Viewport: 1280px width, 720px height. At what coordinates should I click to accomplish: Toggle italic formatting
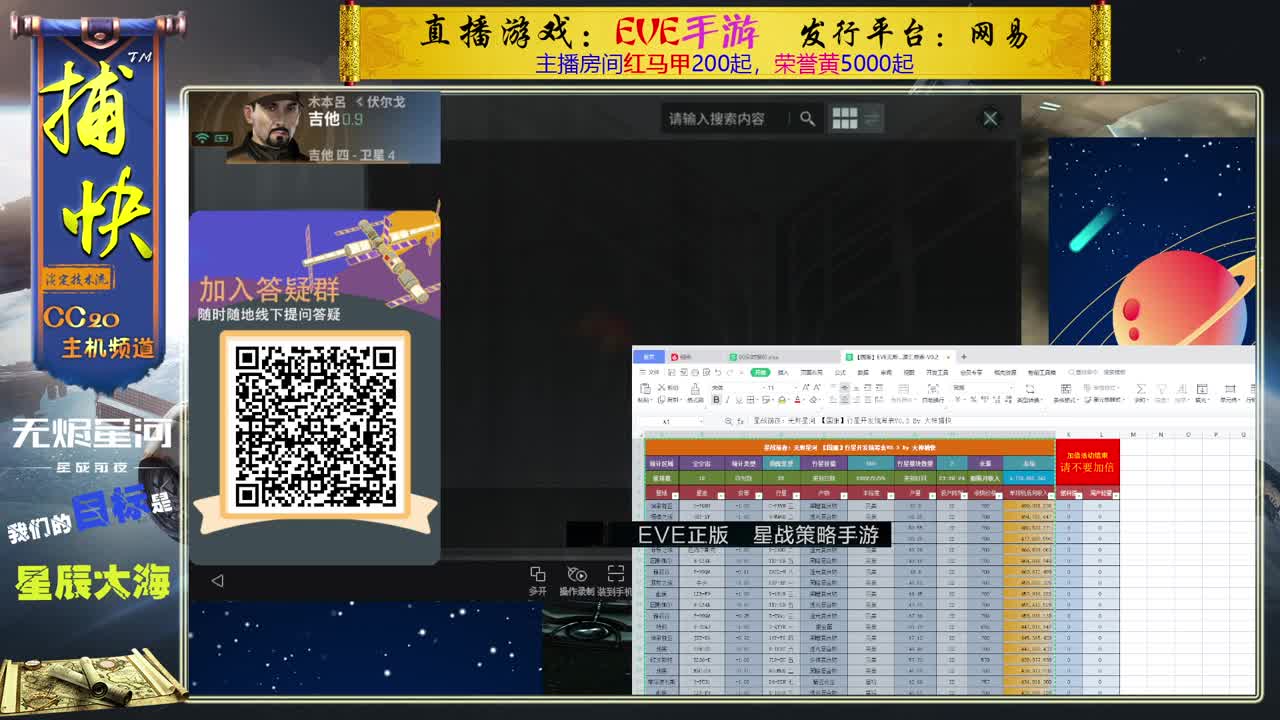pos(727,399)
